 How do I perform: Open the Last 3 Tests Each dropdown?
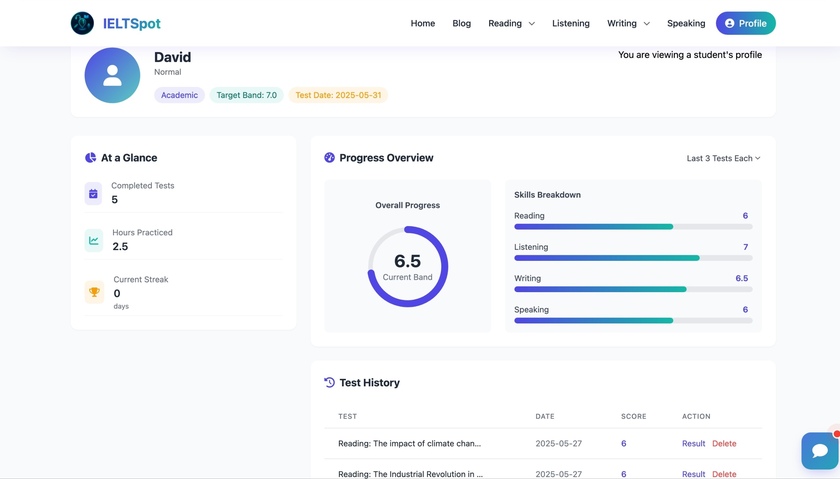pyautogui.click(x=723, y=158)
